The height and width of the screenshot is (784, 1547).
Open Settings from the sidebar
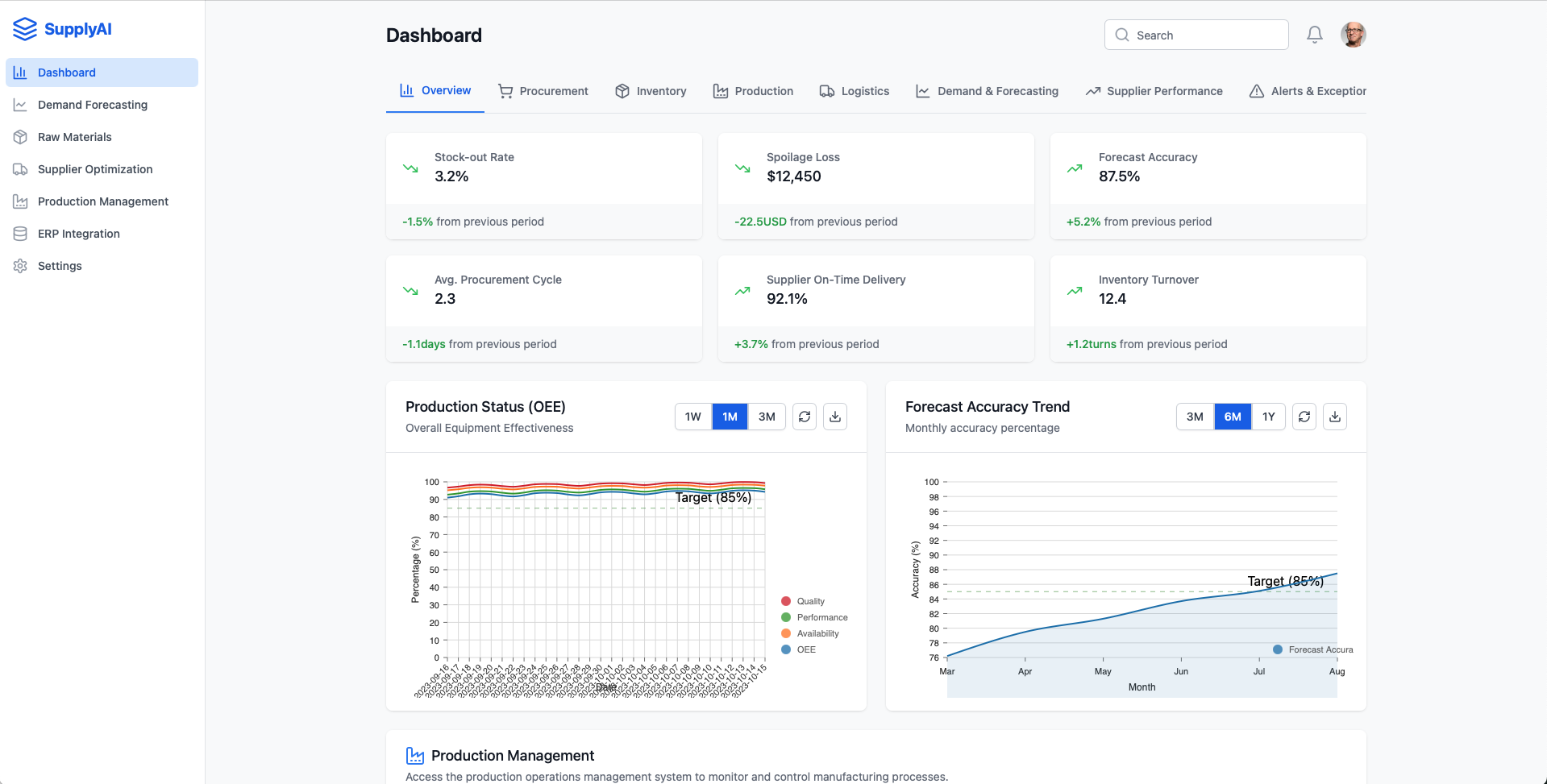pos(60,266)
